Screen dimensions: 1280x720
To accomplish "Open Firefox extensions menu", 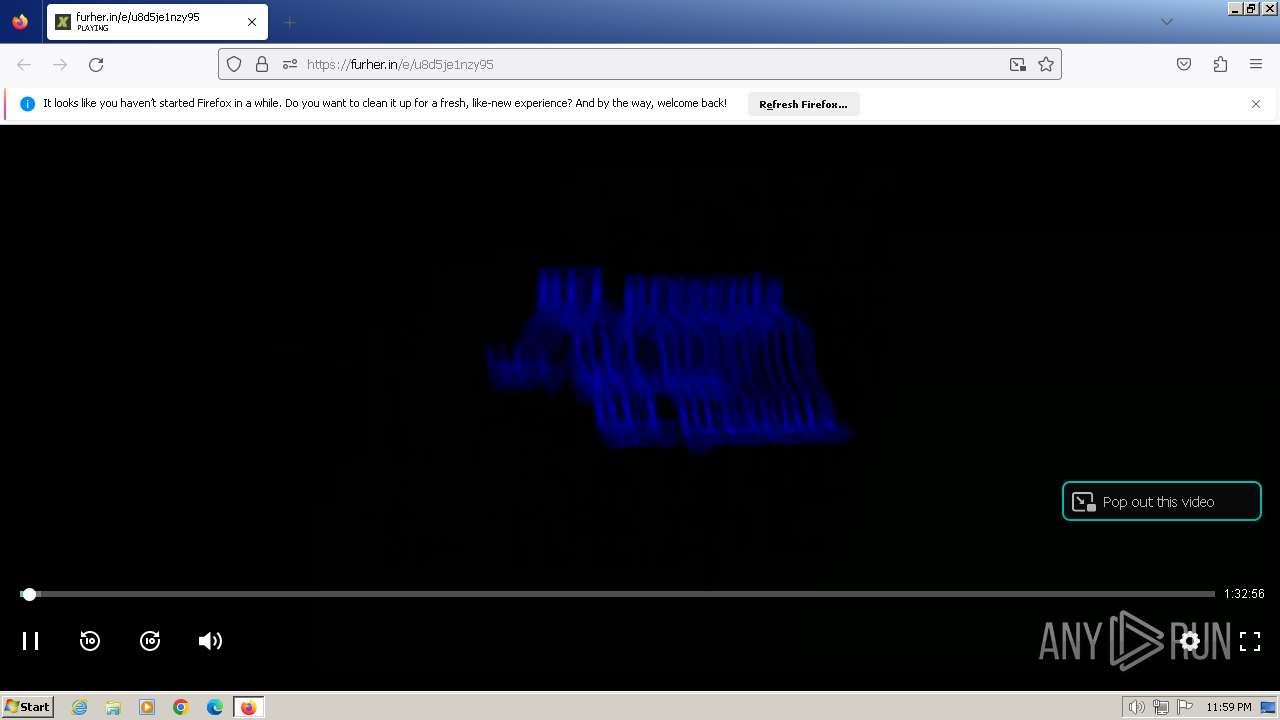I will [1220, 64].
